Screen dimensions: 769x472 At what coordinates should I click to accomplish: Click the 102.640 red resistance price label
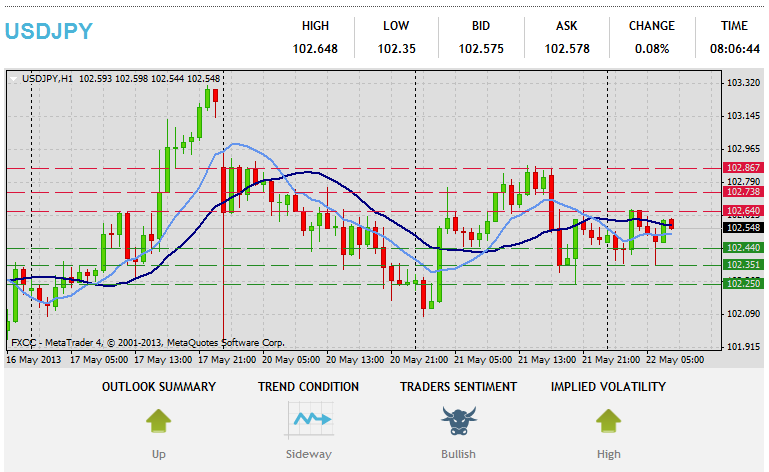coord(743,211)
